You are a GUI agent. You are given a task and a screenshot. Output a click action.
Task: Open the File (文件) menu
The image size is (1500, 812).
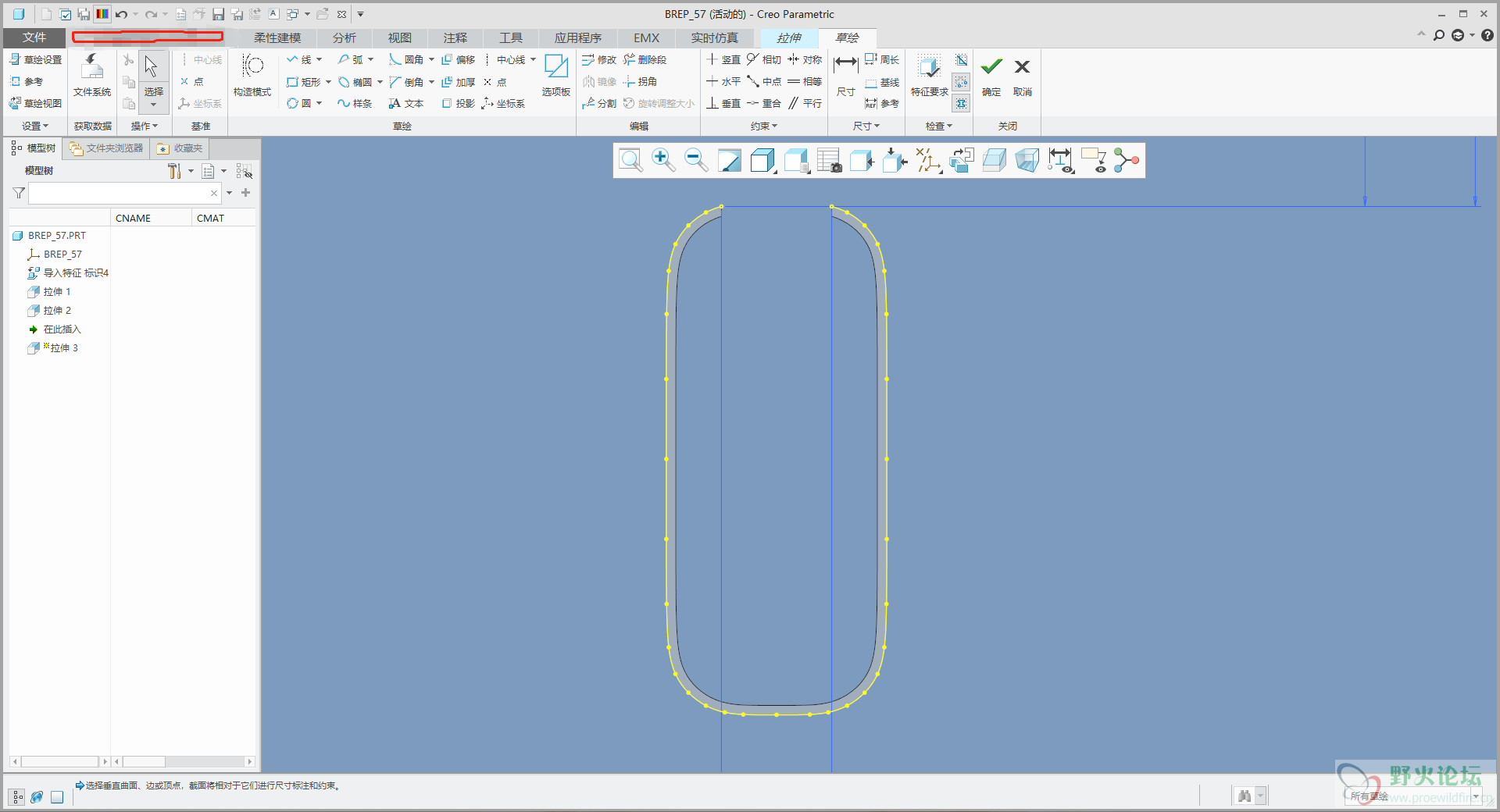click(x=34, y=37)
